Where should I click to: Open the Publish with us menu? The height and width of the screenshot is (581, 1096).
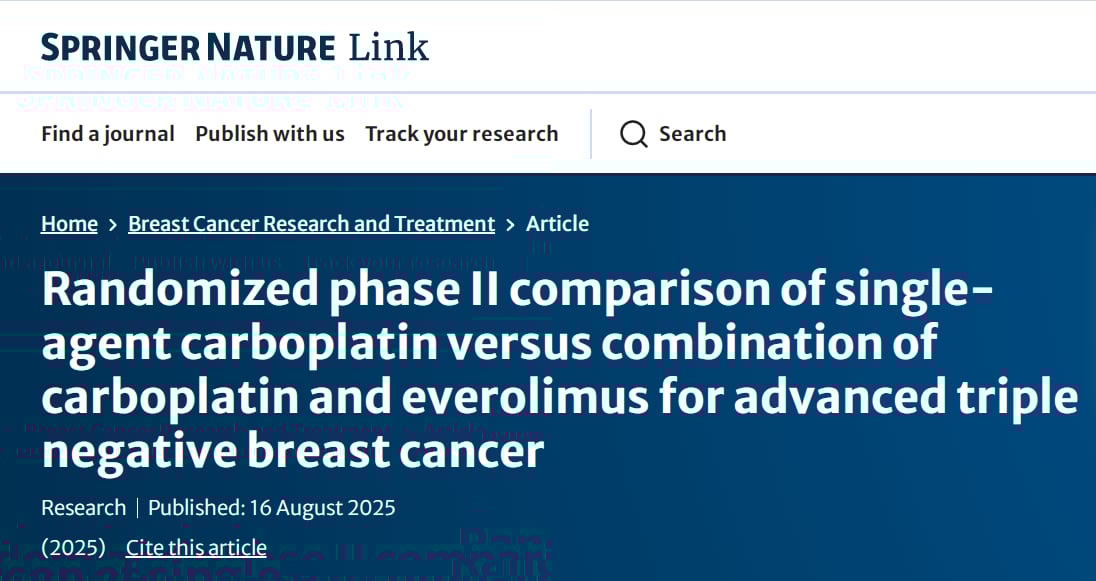(270, 134)
